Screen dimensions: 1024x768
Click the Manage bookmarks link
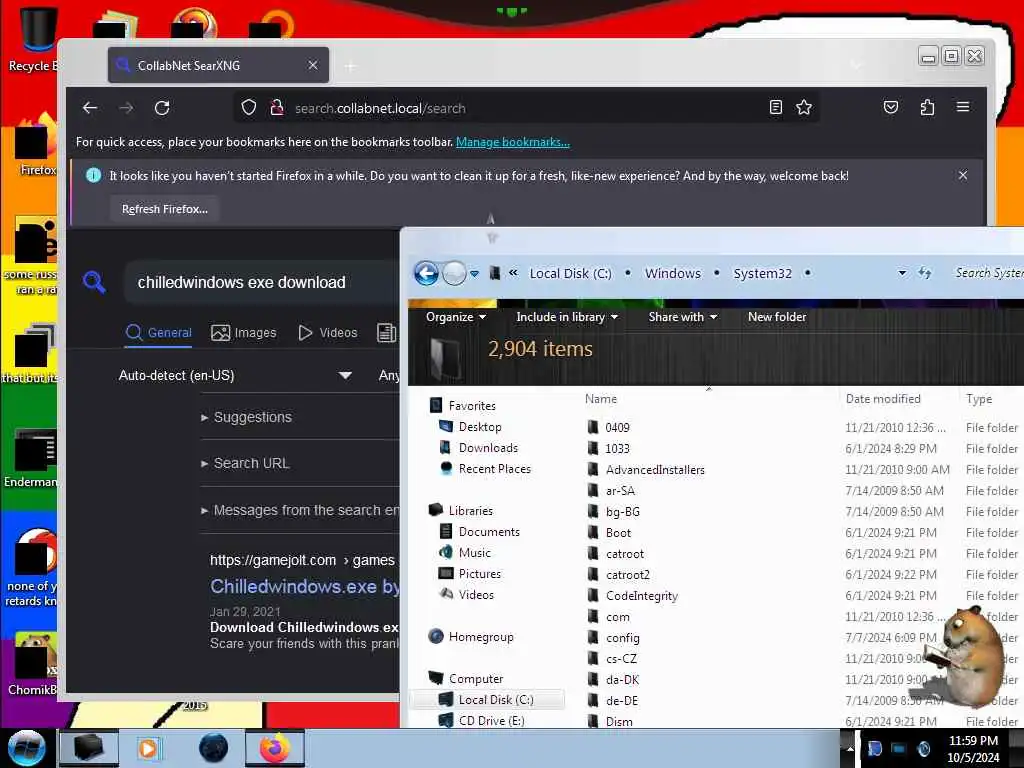513,142
